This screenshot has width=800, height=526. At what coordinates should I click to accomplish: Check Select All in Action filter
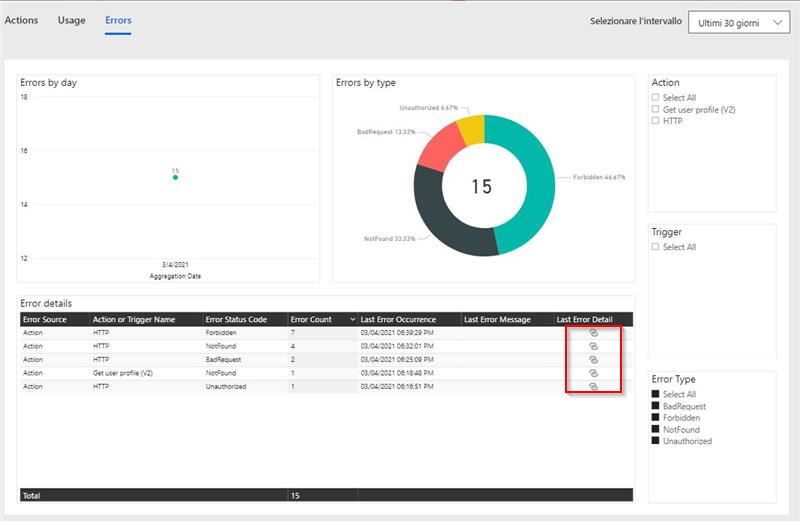[x=656, y=98]
